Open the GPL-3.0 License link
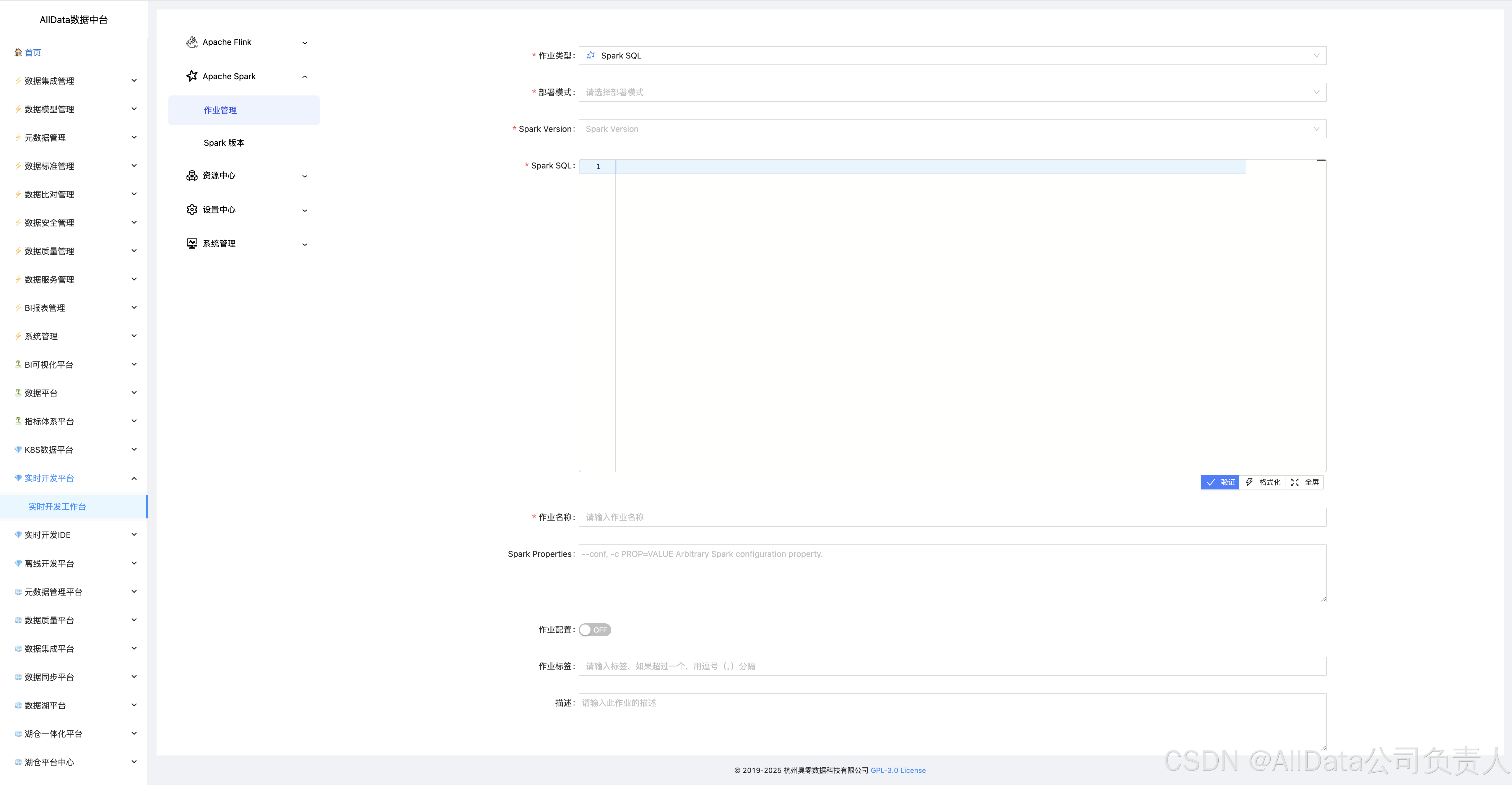 (898, 770)
